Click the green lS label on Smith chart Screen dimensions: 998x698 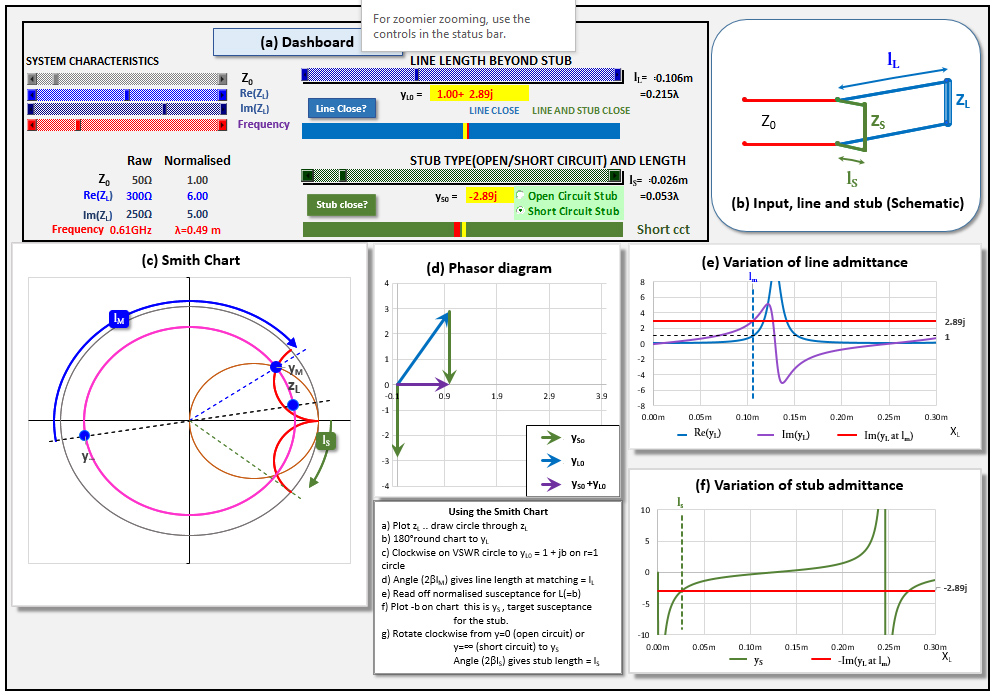pyautogui.click(x=326, y=440)
